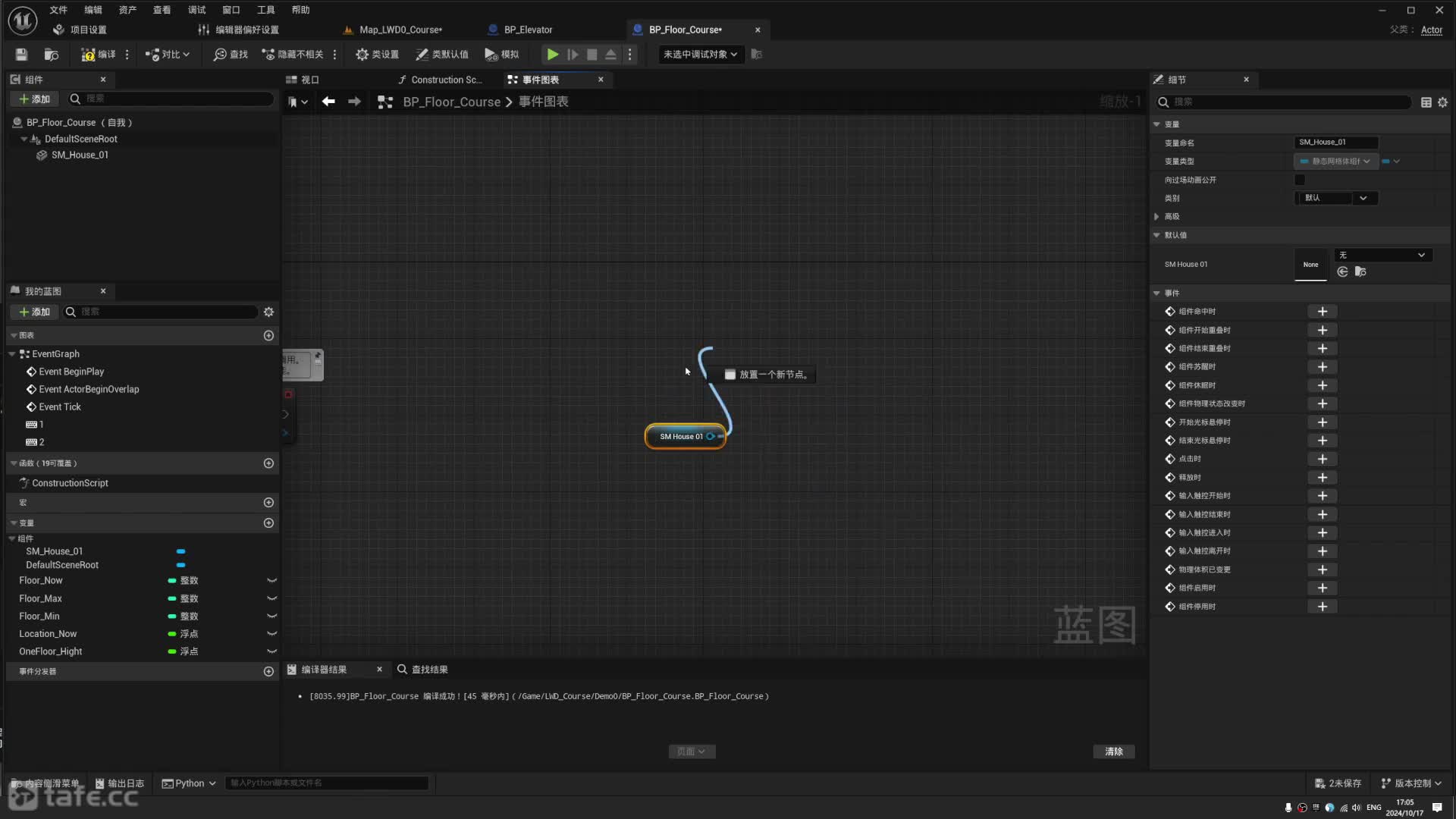
Task: Add a component with 添加 in 组件 panel
Action: (x=34, y=99)
